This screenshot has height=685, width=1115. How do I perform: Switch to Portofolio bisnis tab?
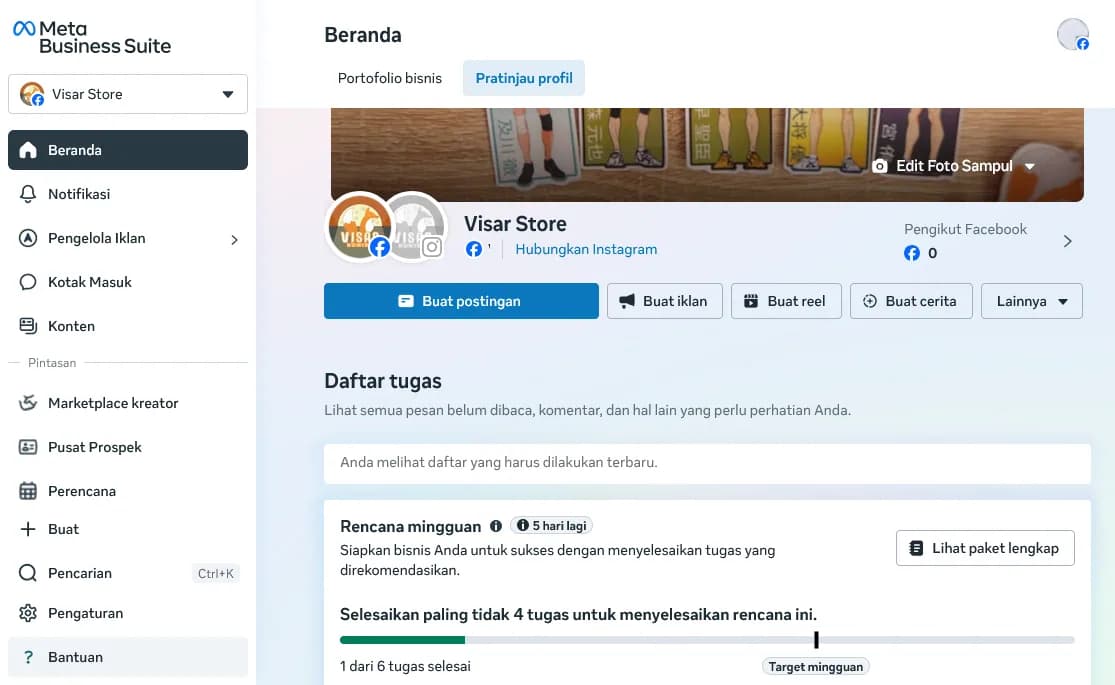(390, 78)
